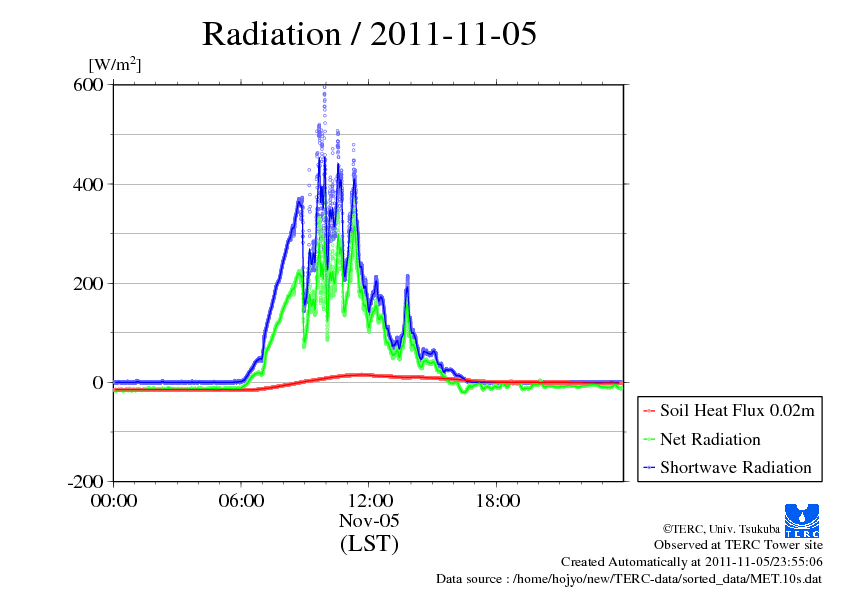Select the 'Net Radiation' legend label
This screenshot has width=842, height=595.
coord(710,439)
